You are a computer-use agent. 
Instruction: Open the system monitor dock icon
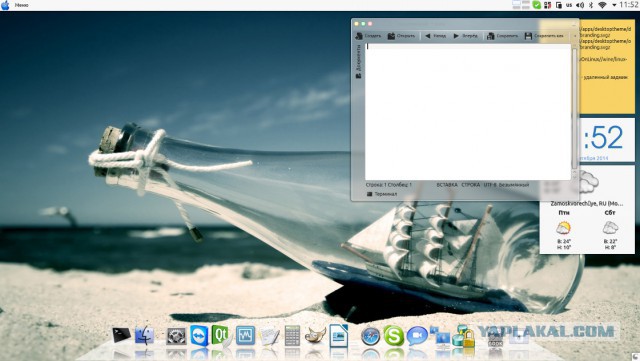(245, 336)
